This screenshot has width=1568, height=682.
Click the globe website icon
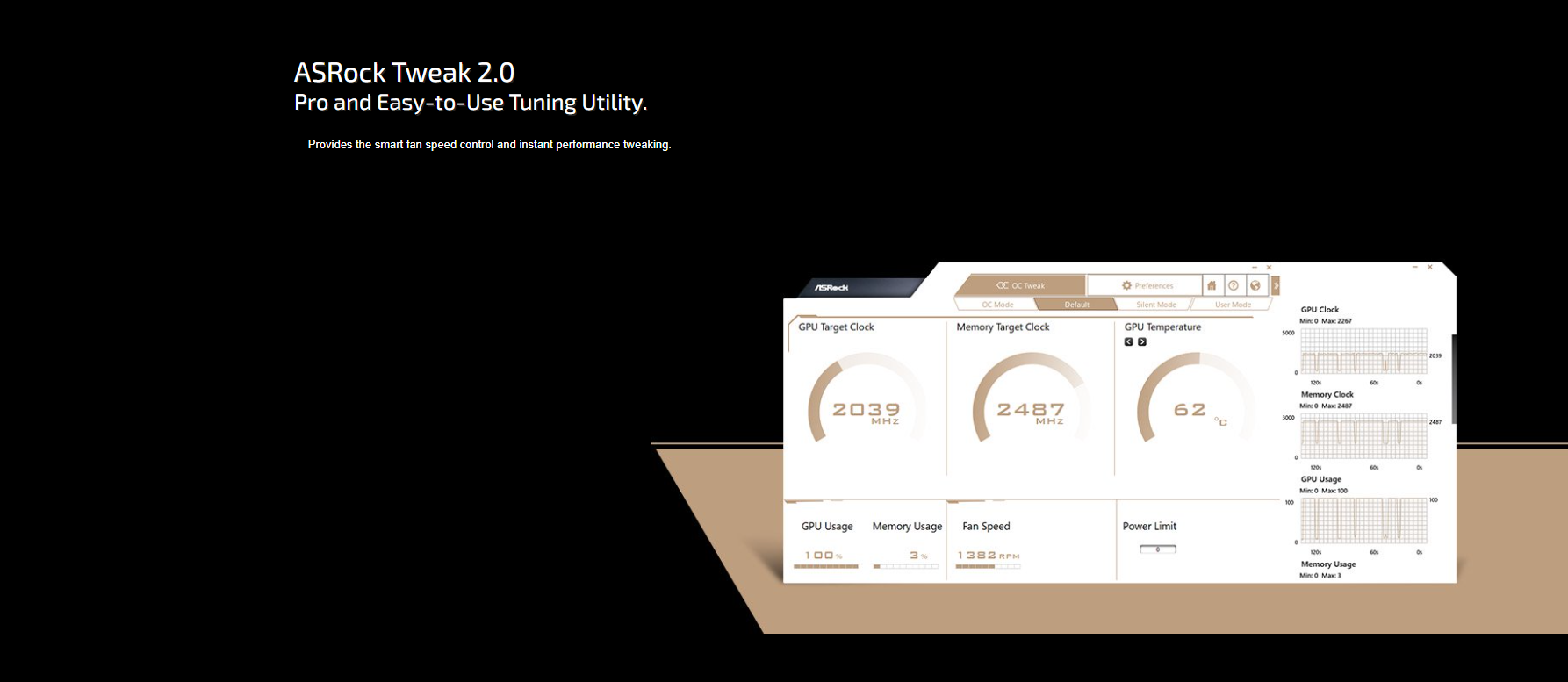coord(1255,285)
